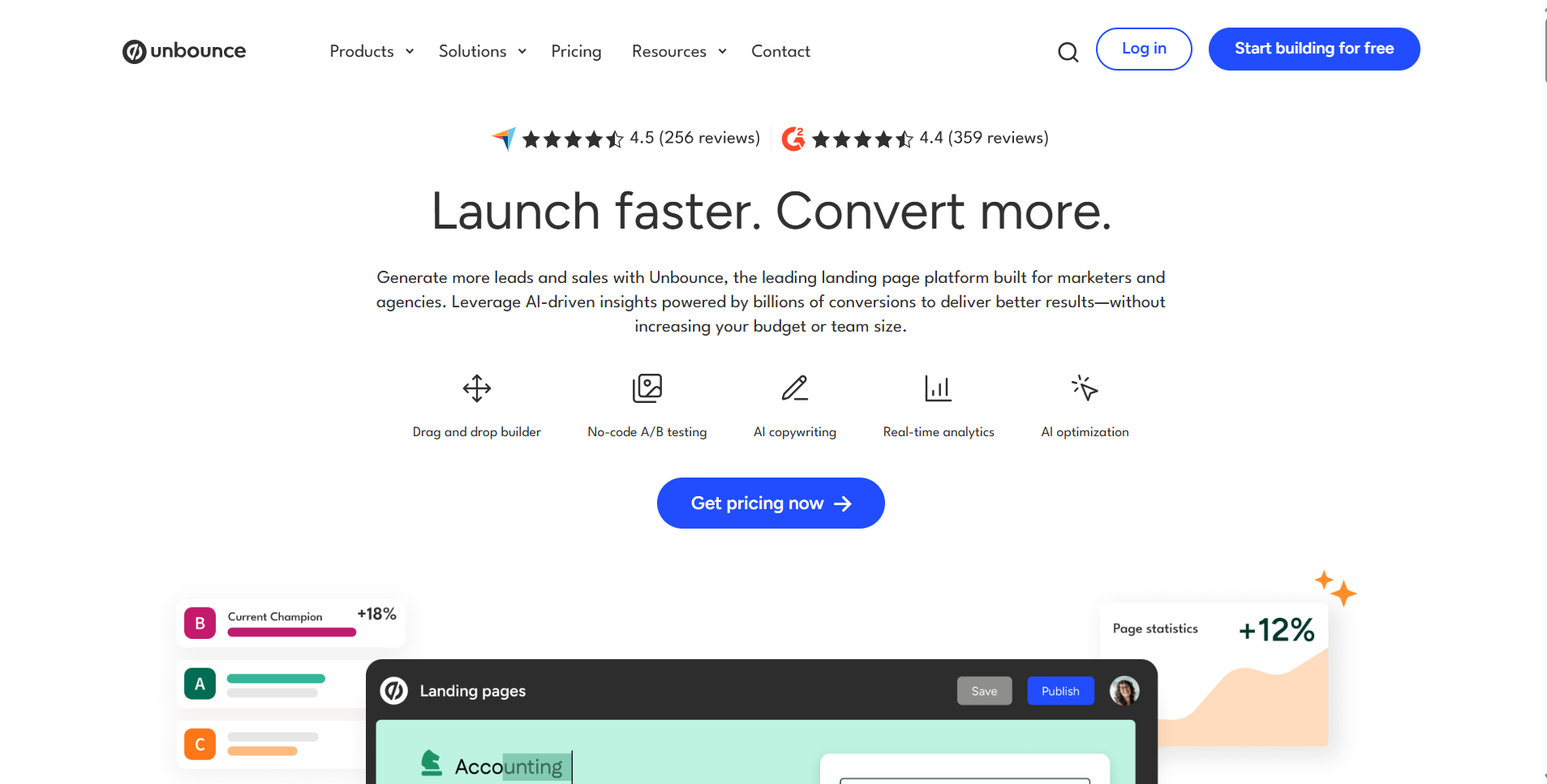The image size is (1547, 784).
Task: Click the Capterra arrow logo icon
Action: tap(504, 139)
